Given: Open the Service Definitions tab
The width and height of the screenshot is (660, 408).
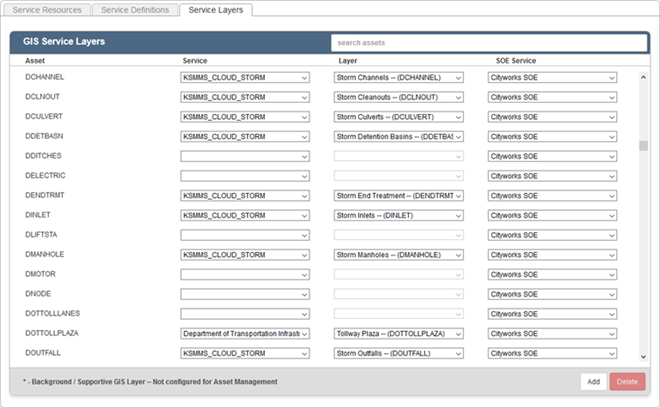Looking at the screenshot, I should pyautogui.click(x=135, y=9).
